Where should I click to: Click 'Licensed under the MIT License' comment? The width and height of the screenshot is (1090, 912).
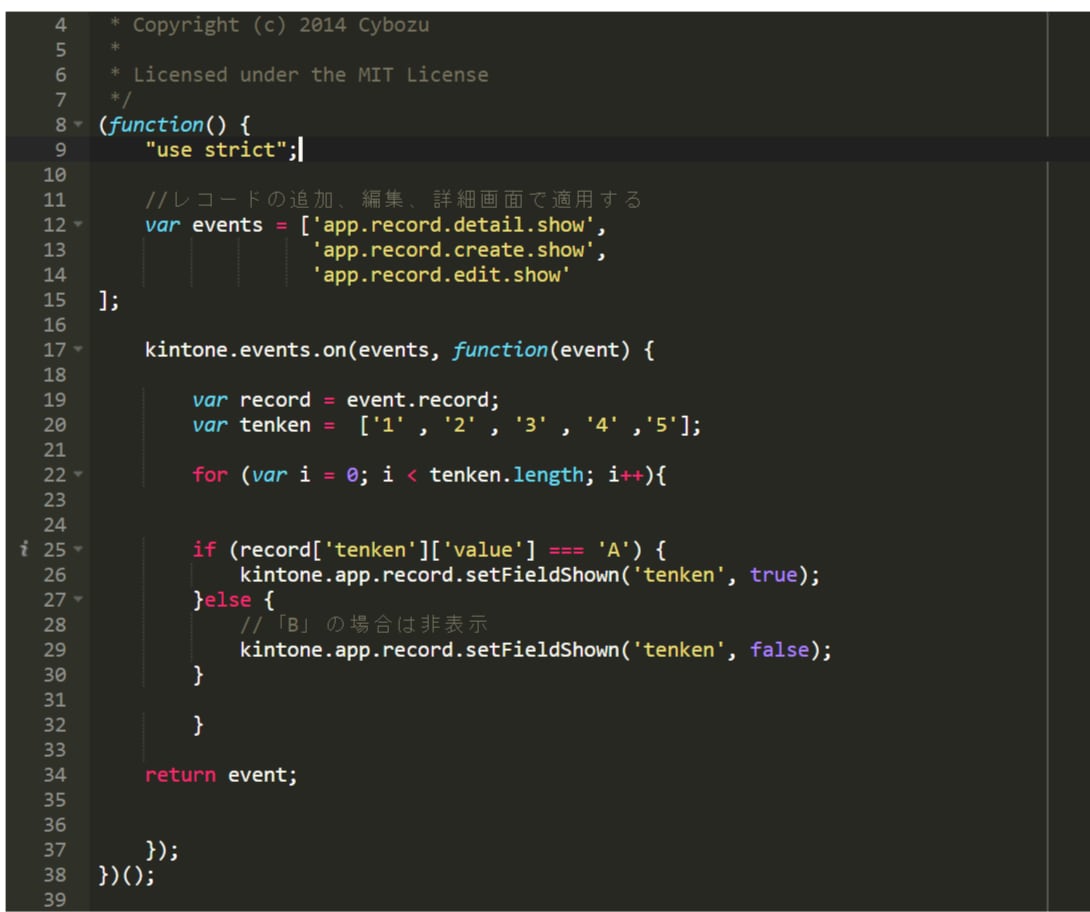point(311,75)
